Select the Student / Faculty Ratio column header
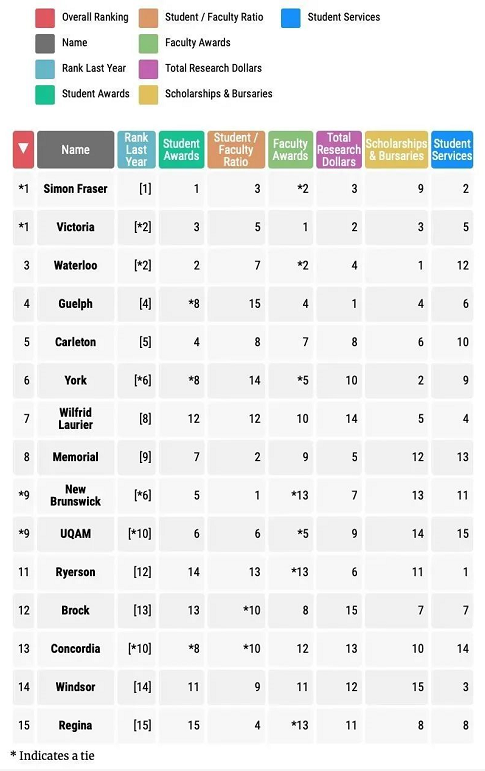 tap(236, 149)
